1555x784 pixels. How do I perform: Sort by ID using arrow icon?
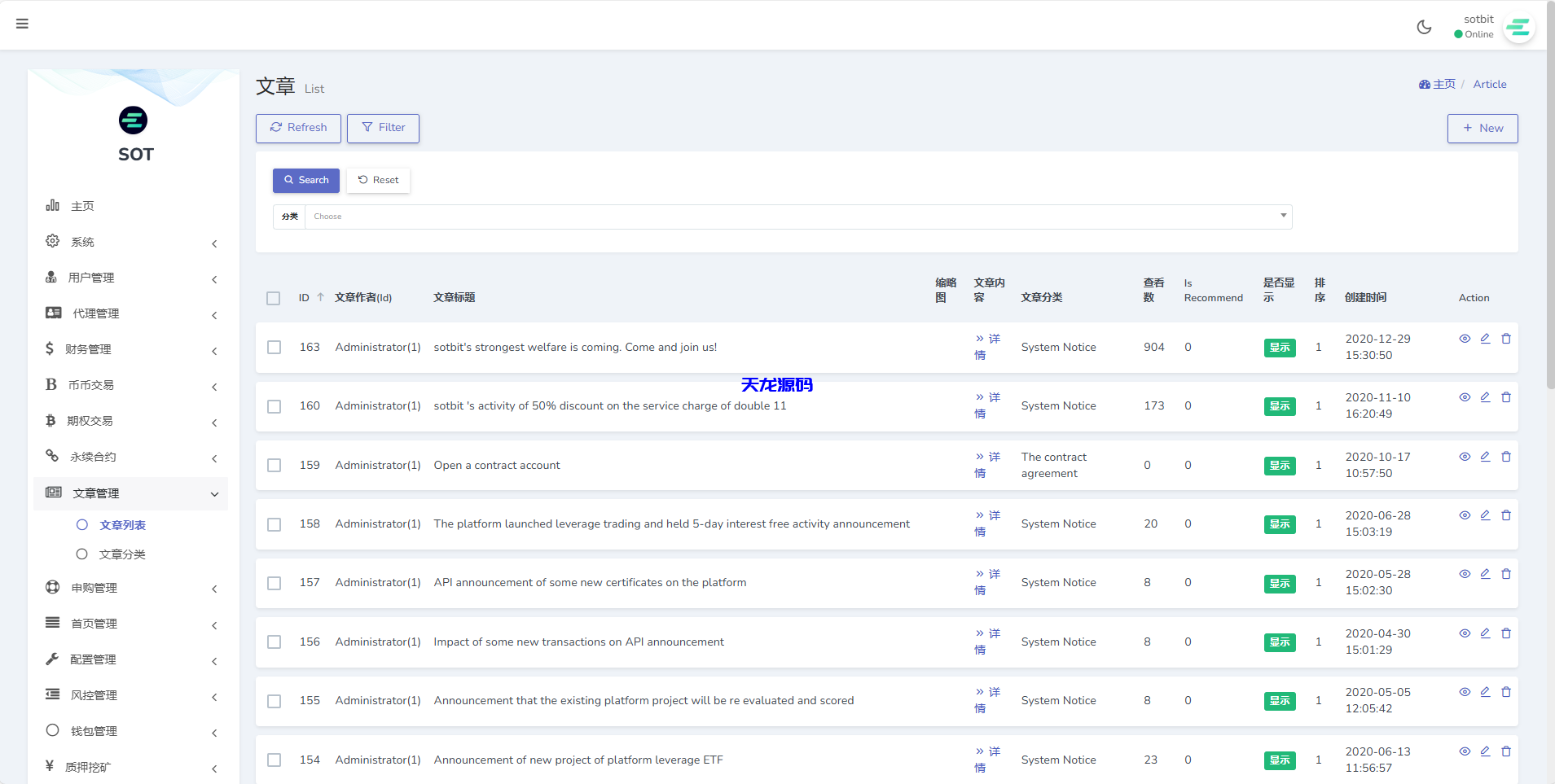pyautogui.click(x=320, y=298)
